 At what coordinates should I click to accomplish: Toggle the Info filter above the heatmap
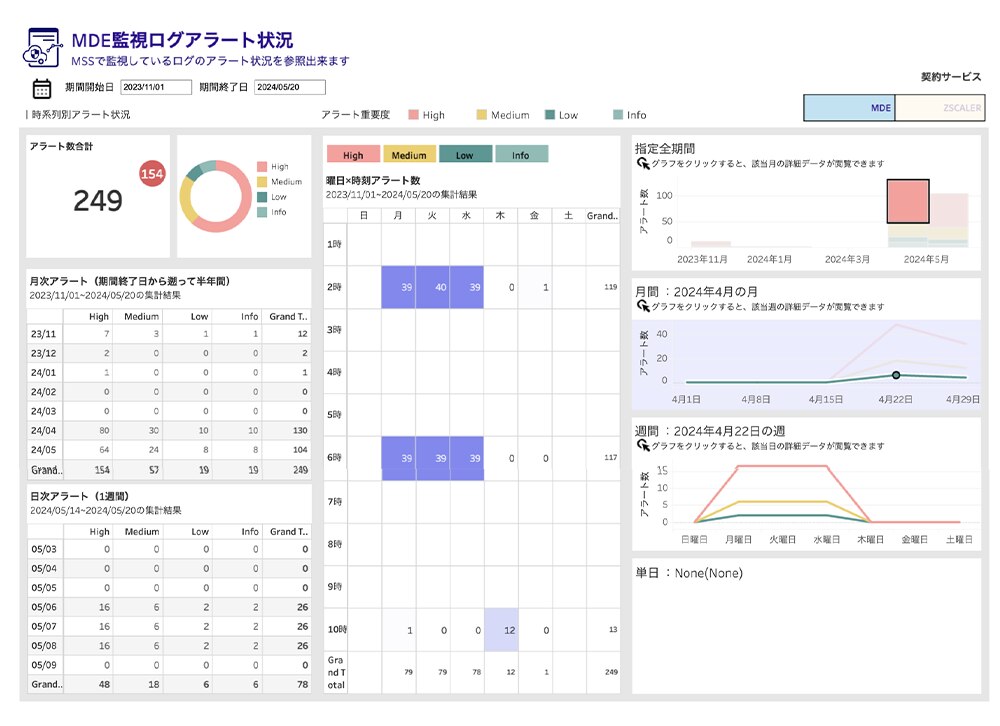coord(521,155)
